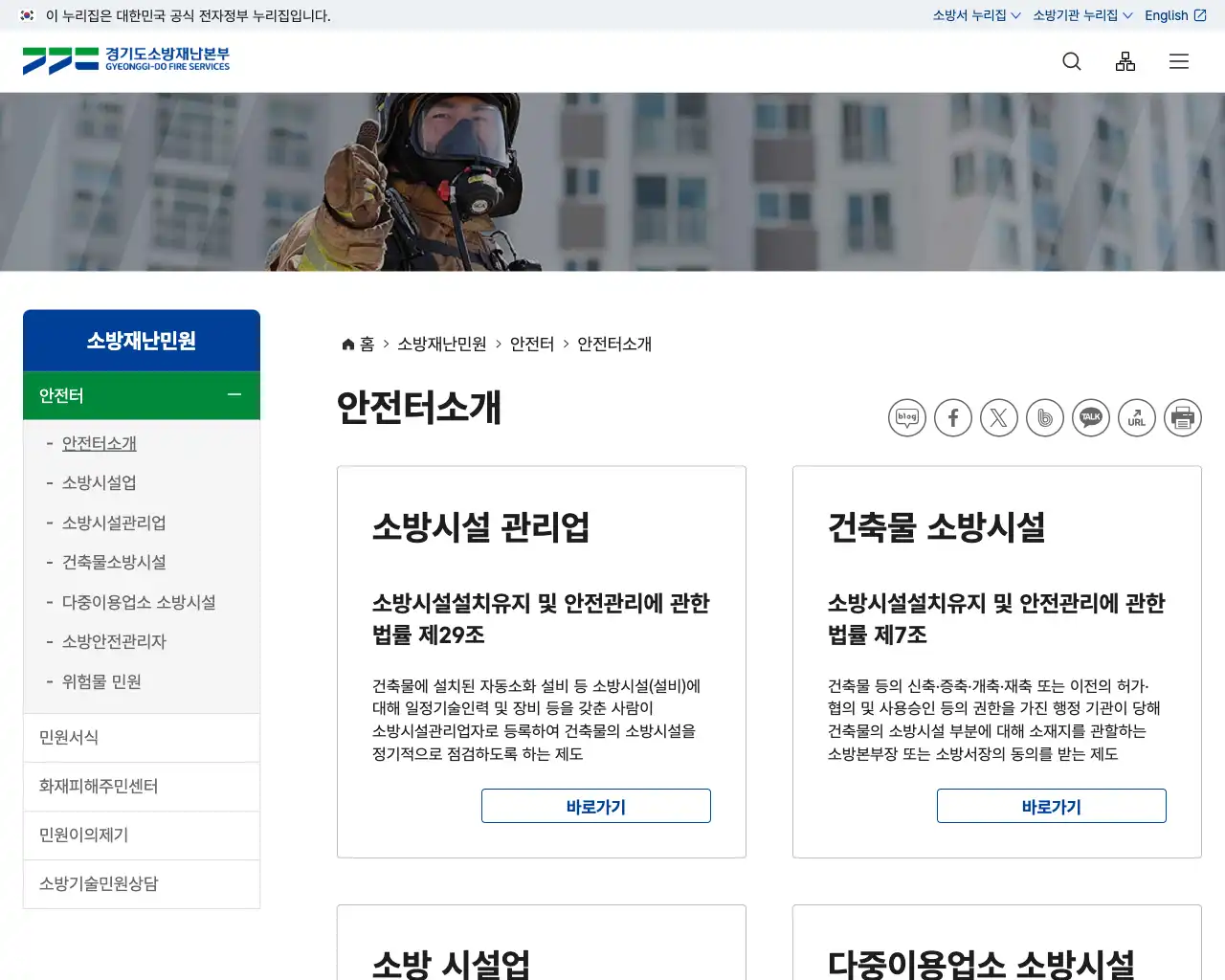Image resolution: width=1225 pixels, height=980 pixels.
Task: Click the 소방재난민원 sidebar title
Action: tap(142, 341)
